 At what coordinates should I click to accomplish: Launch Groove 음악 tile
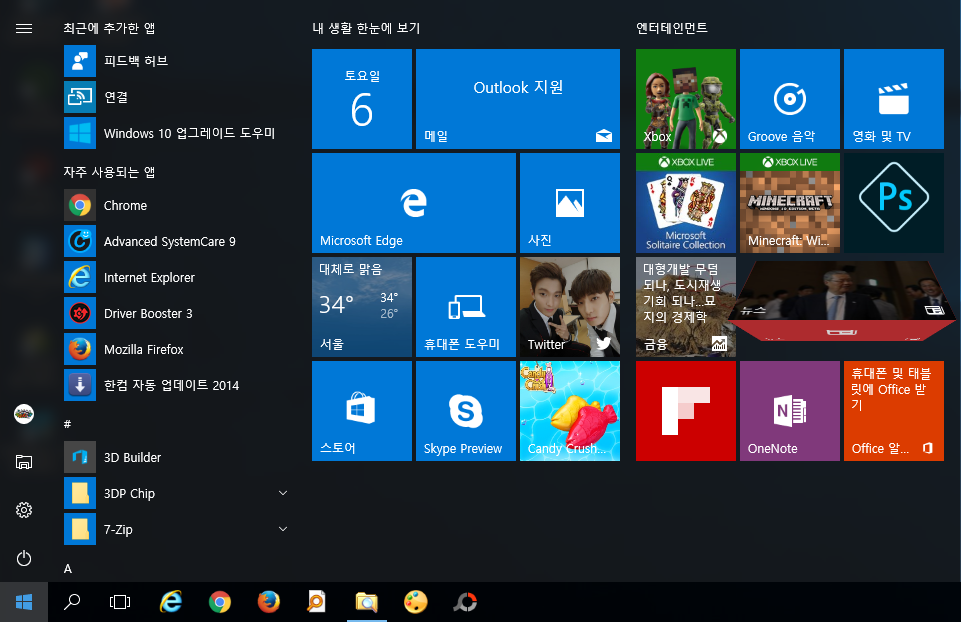tap(789, 99)
